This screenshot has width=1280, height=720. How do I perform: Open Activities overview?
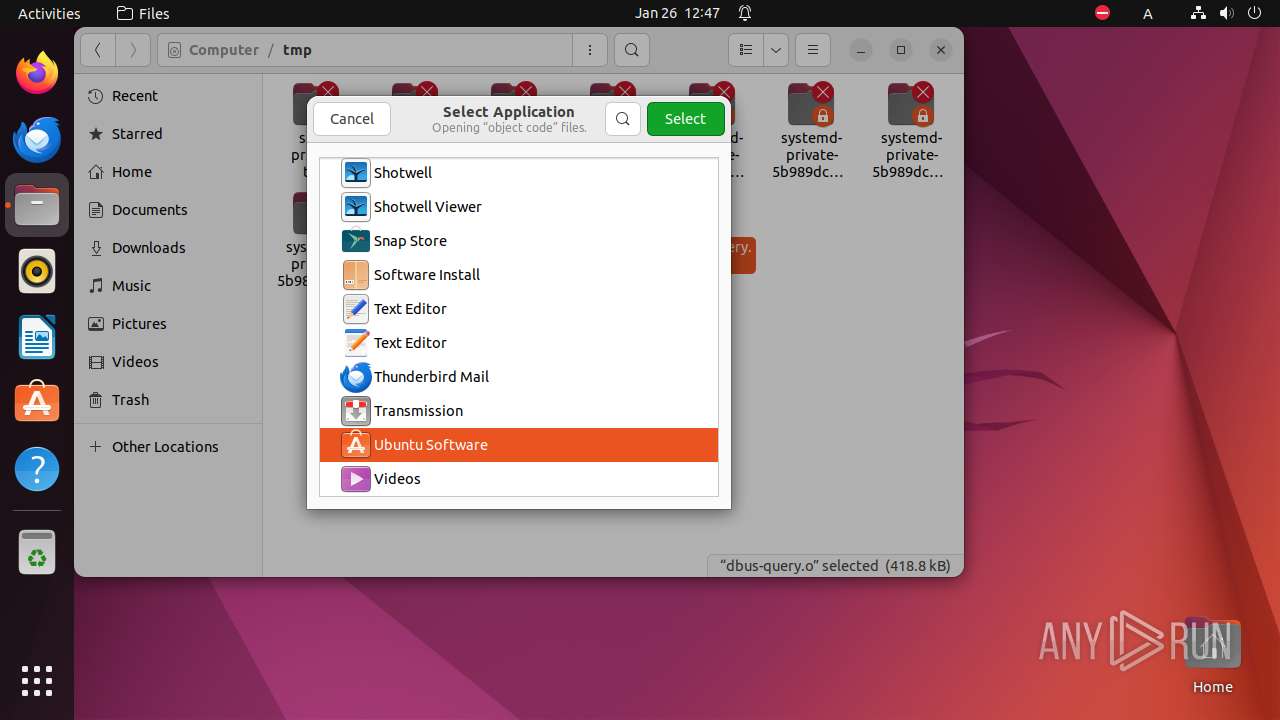point(49,13)
